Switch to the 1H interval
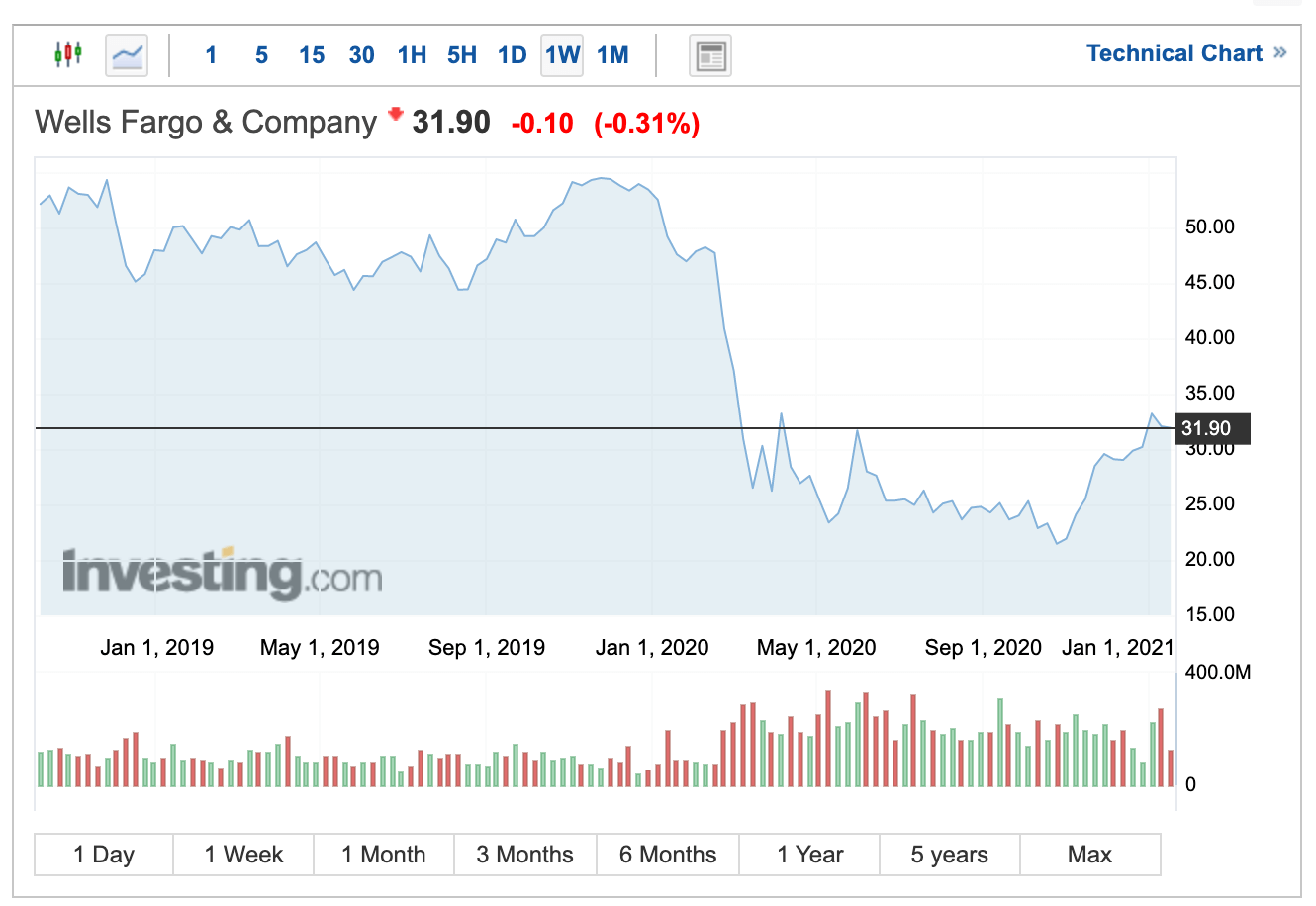Viewport: 1316px width, 906px height. pos(412,55)
